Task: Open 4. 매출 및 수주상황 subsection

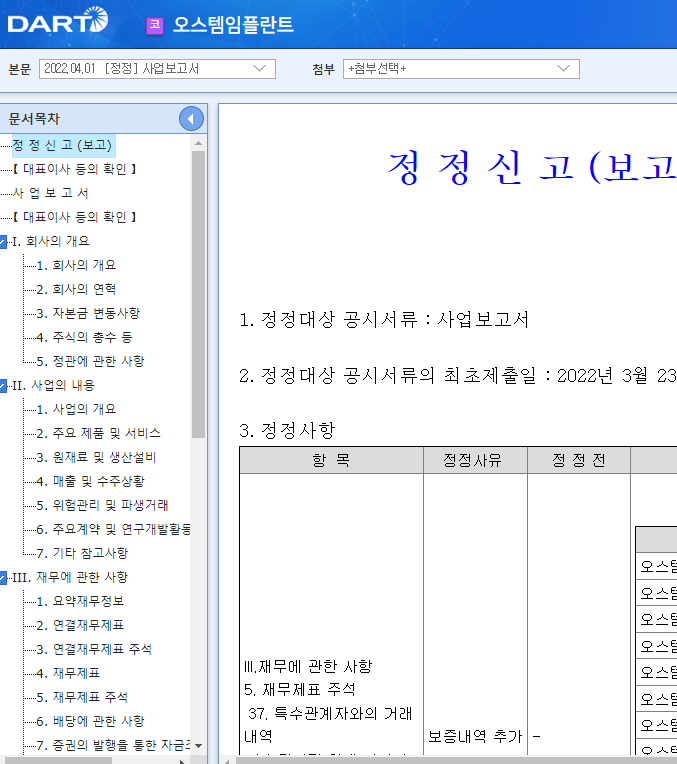Action: click(x=90, y=481)
